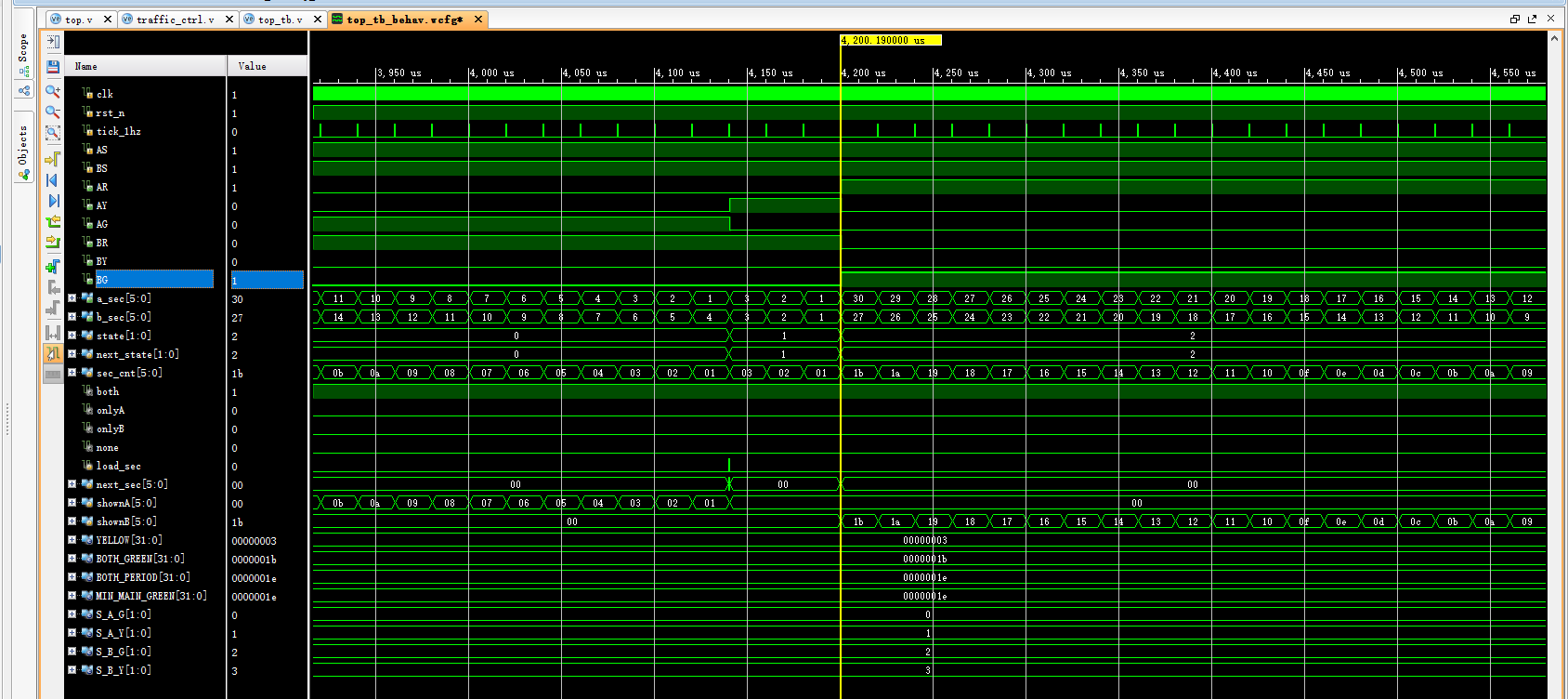This screenshot has height=699, width=1568.
Task: Expand the state[1:0] bus
Action: 72,336
